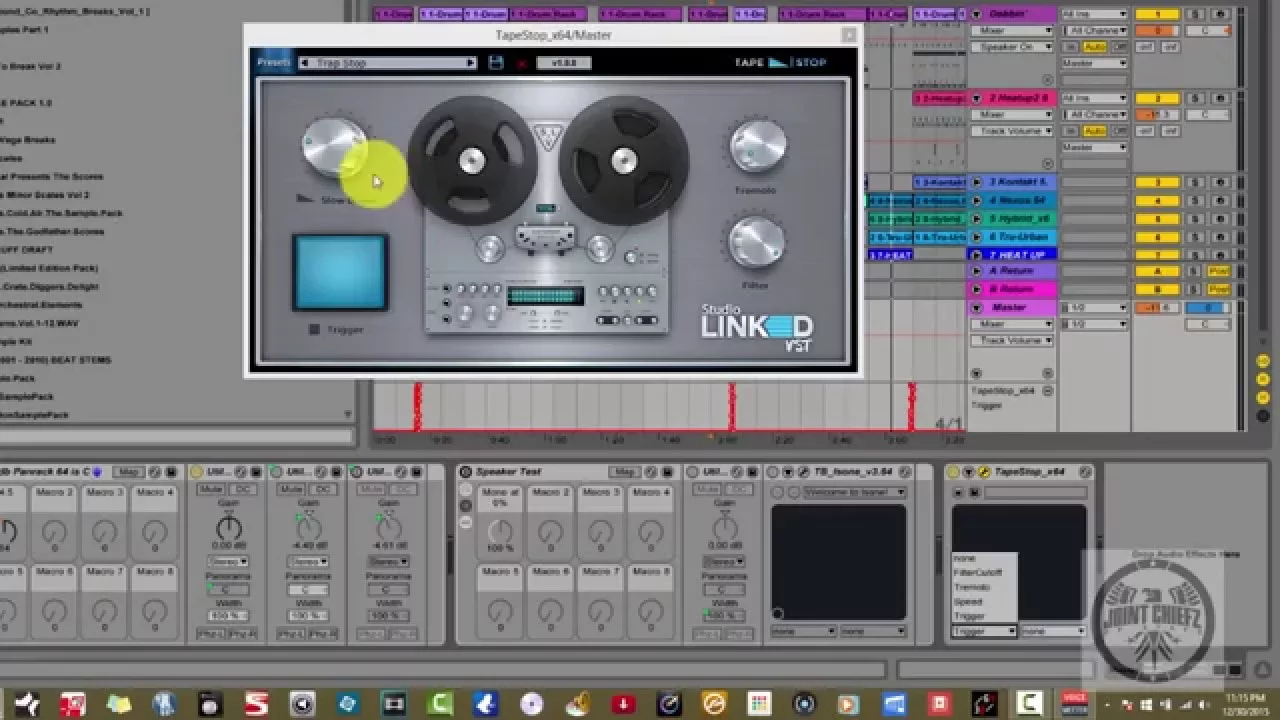Click the Slowdown knob in TapeStop

(x=333, y=148)
